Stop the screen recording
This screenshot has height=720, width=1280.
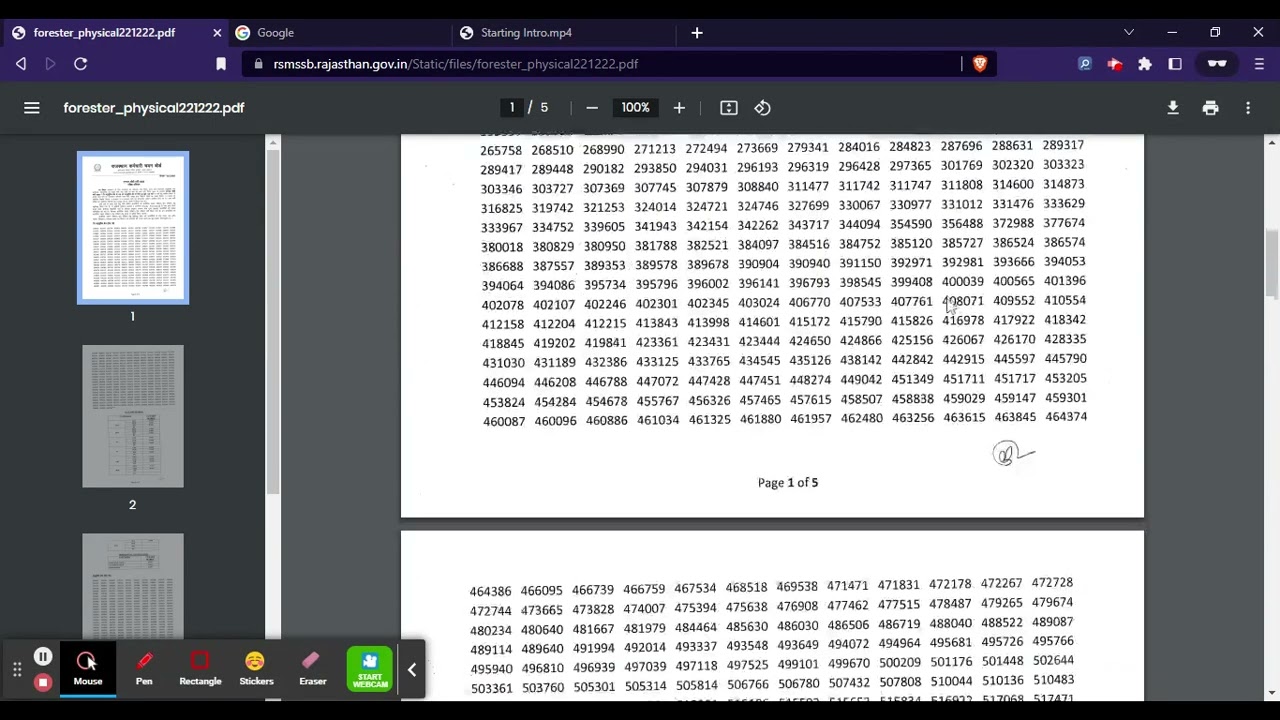coord(43,682)
